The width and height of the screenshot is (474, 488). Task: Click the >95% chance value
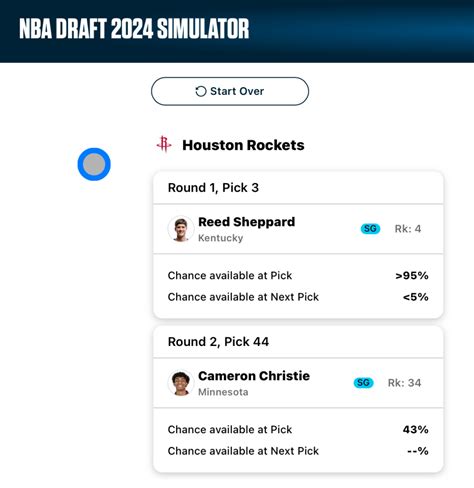click(412, 276)
